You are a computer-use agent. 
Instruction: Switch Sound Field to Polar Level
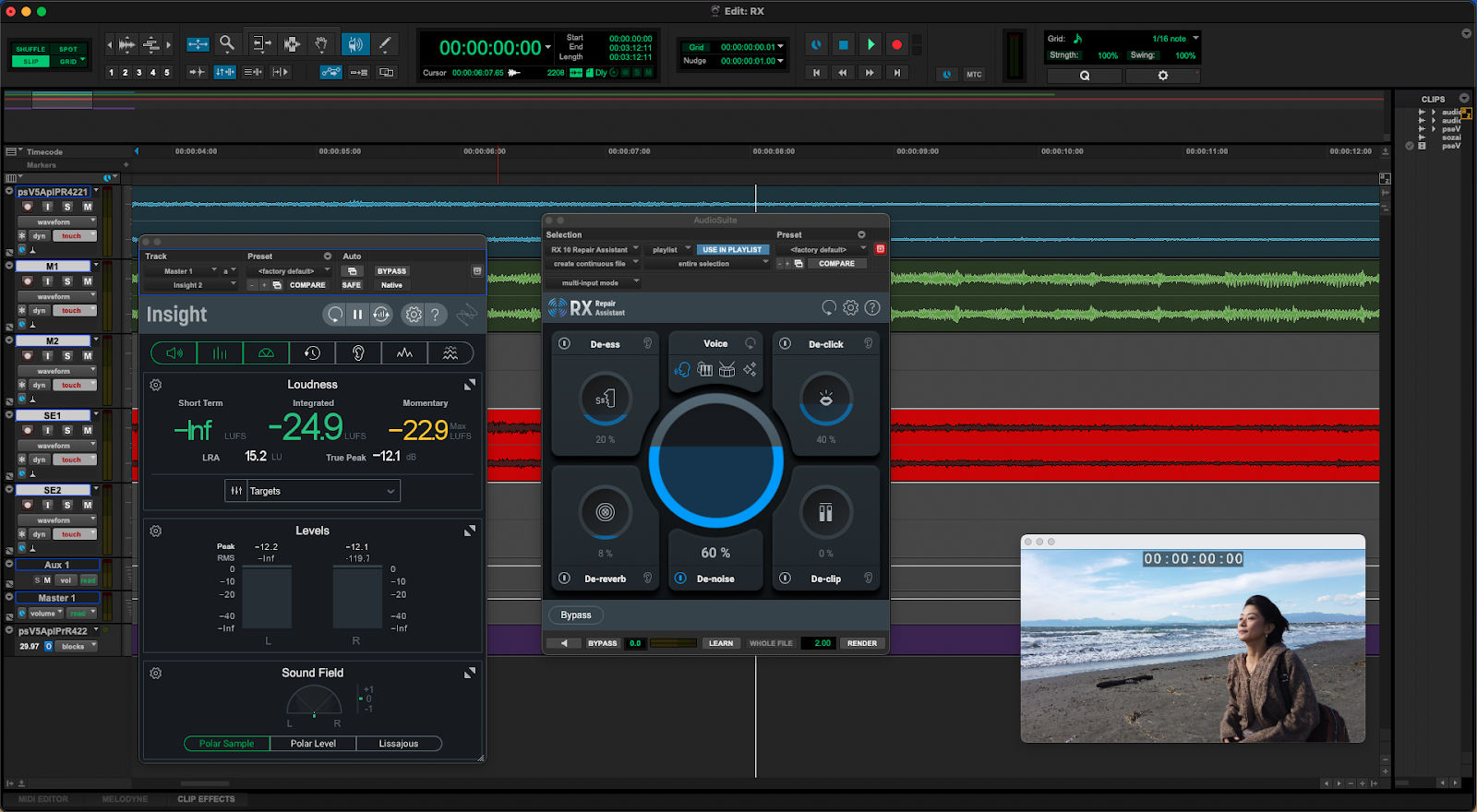[x=313, y=744]
